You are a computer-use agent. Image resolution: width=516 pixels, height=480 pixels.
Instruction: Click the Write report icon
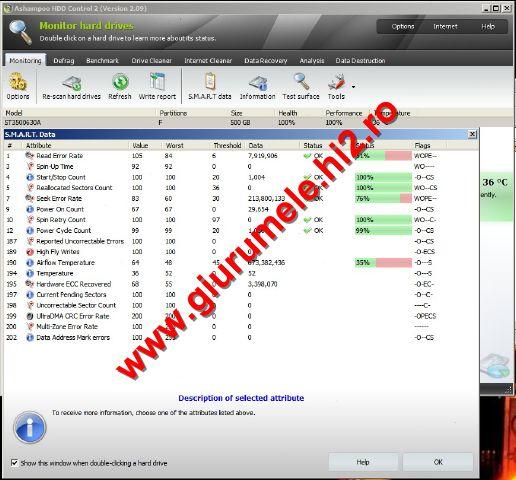pyautogui.click(x=157, y=81)
